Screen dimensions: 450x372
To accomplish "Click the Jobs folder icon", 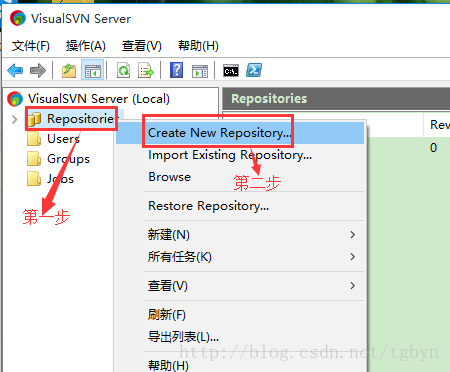I will 34,179.
